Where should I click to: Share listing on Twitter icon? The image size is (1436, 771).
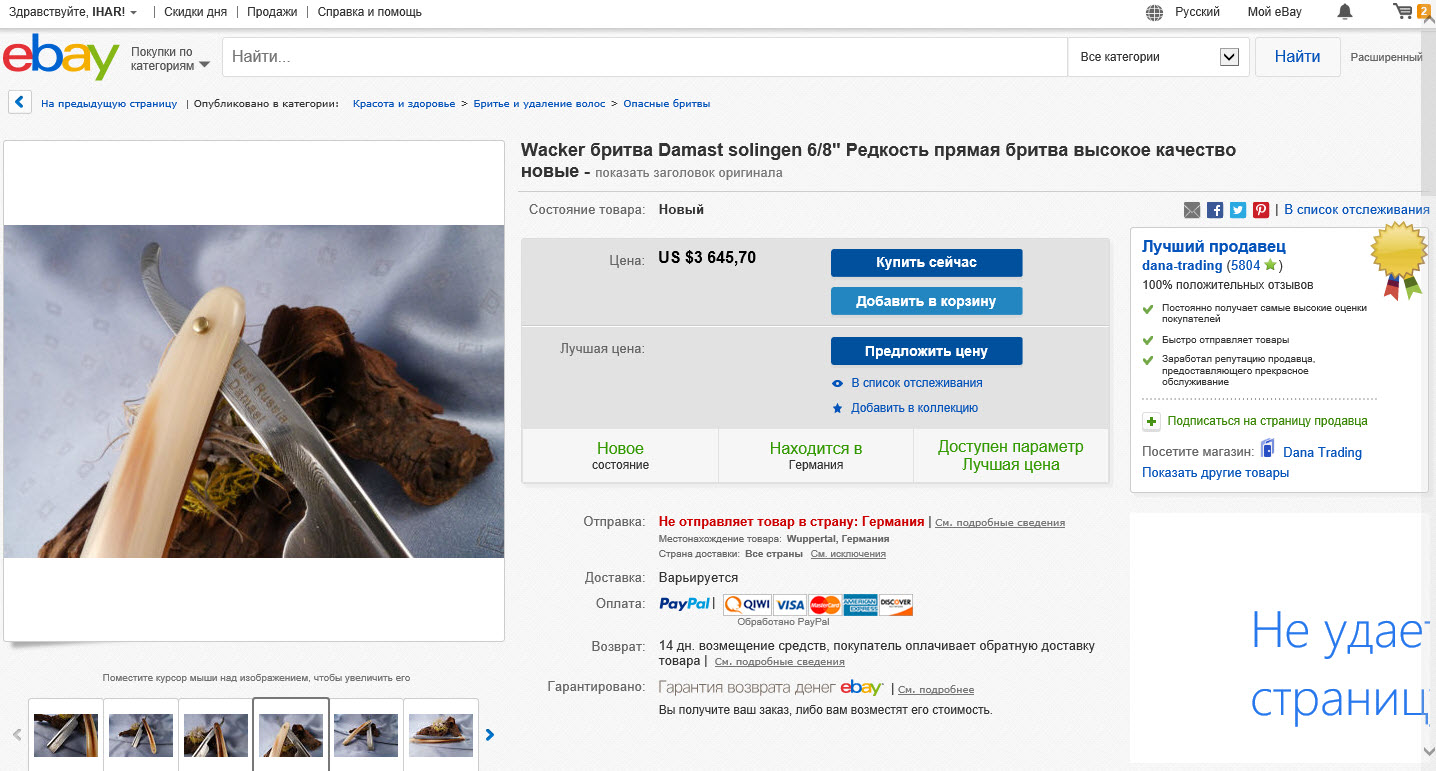click(x=1238, y=210)
